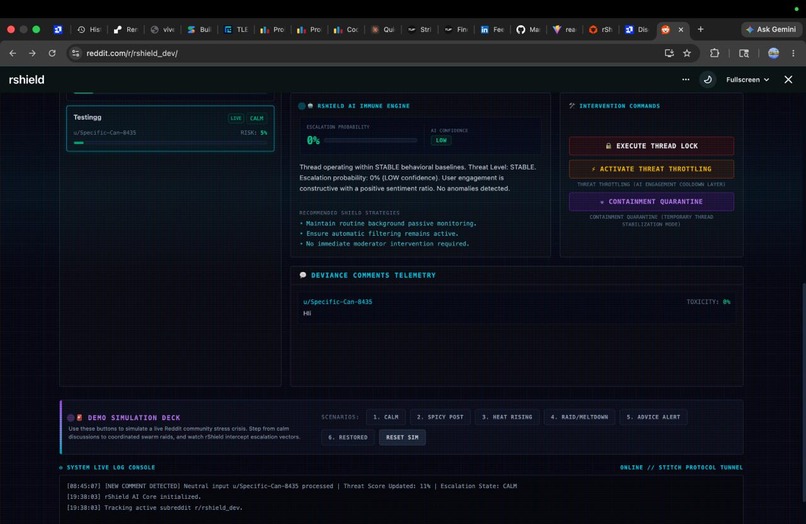The image size is (806, 524).
Task: Click the LIVE badge on Testingg
Action: point(236,118)
